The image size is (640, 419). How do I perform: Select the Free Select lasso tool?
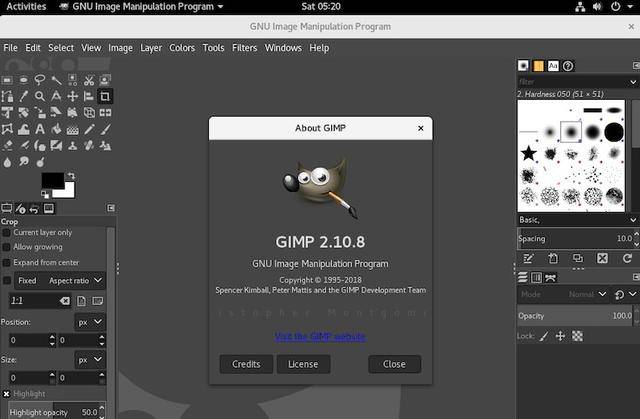(40, 80)
